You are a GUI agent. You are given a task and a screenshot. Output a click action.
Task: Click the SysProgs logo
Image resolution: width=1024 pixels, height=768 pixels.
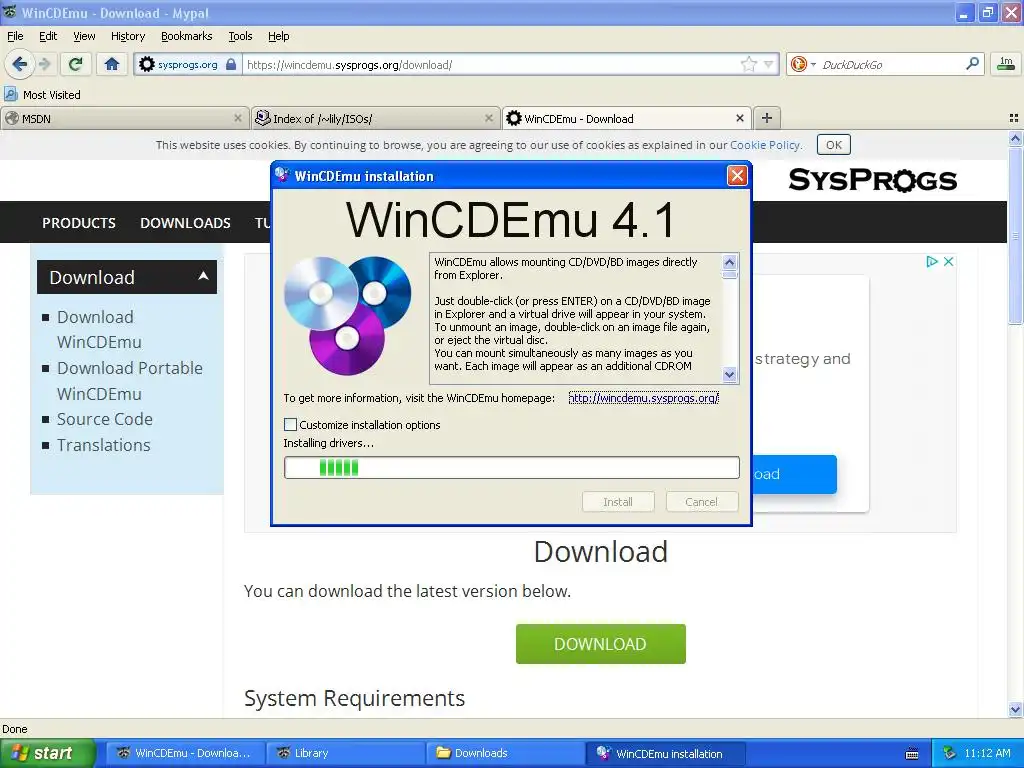click(872, 180)
